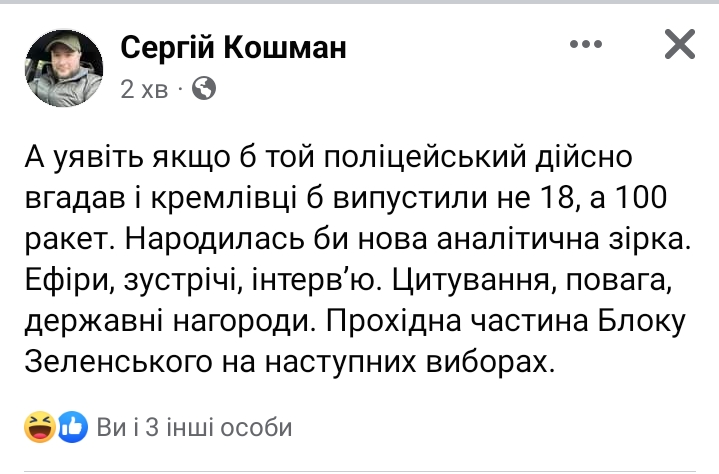The height and width of the screenshot is (474, 719).
Task: Click the author name Сергій Кошман
Action: coord(233,46)
